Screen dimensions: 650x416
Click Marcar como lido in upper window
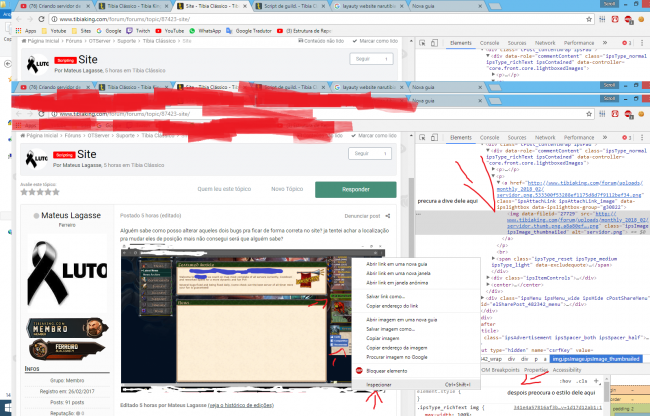tap(375, 41)
